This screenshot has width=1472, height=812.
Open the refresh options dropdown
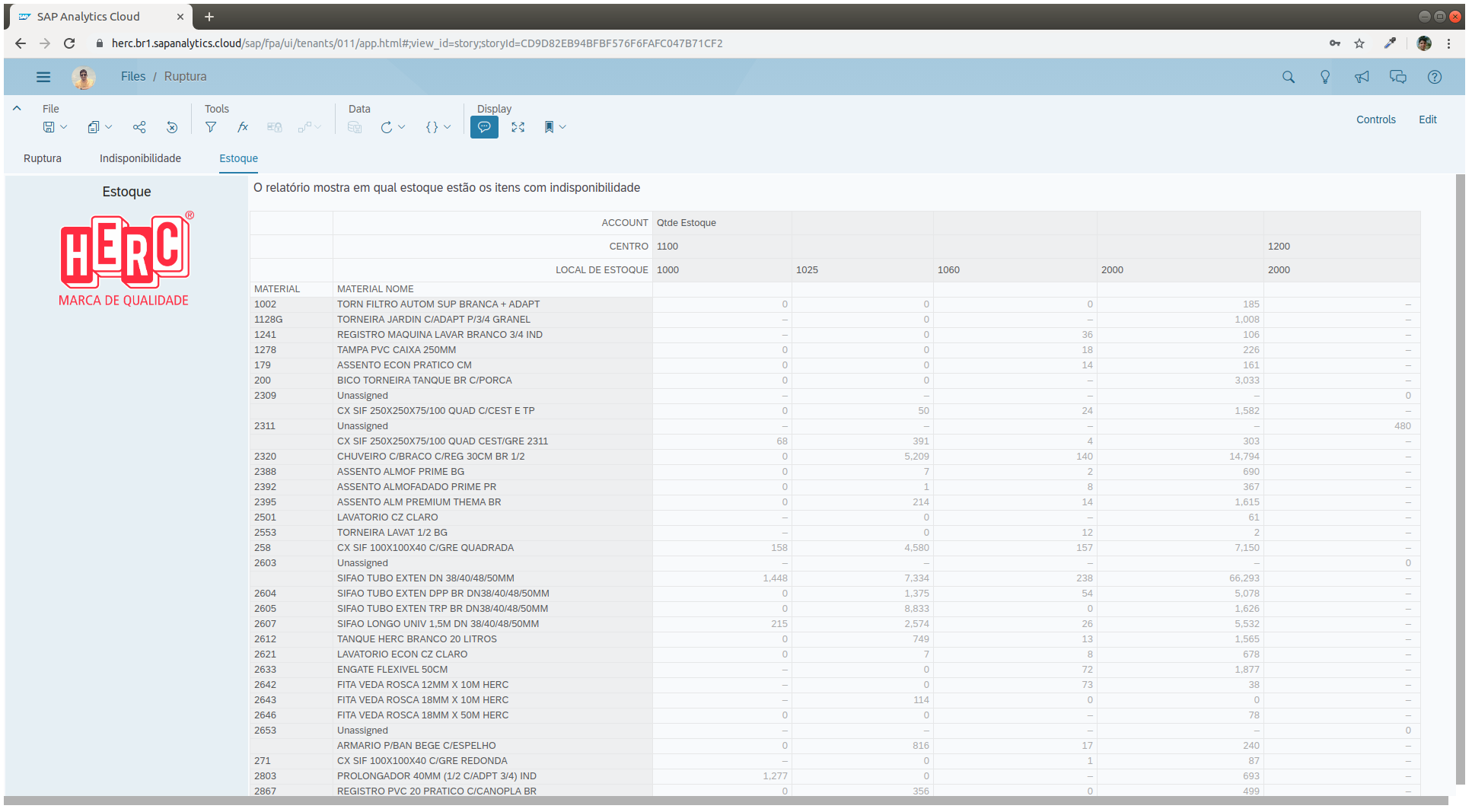tap(400, 127)
